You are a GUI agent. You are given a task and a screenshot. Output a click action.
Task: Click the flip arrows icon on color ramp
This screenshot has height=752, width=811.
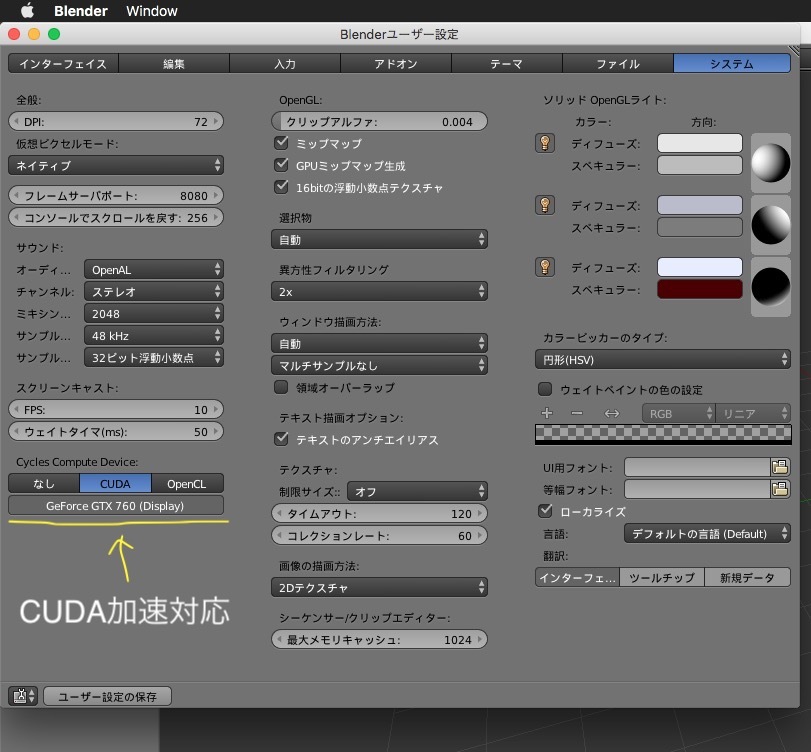point(611,413)
